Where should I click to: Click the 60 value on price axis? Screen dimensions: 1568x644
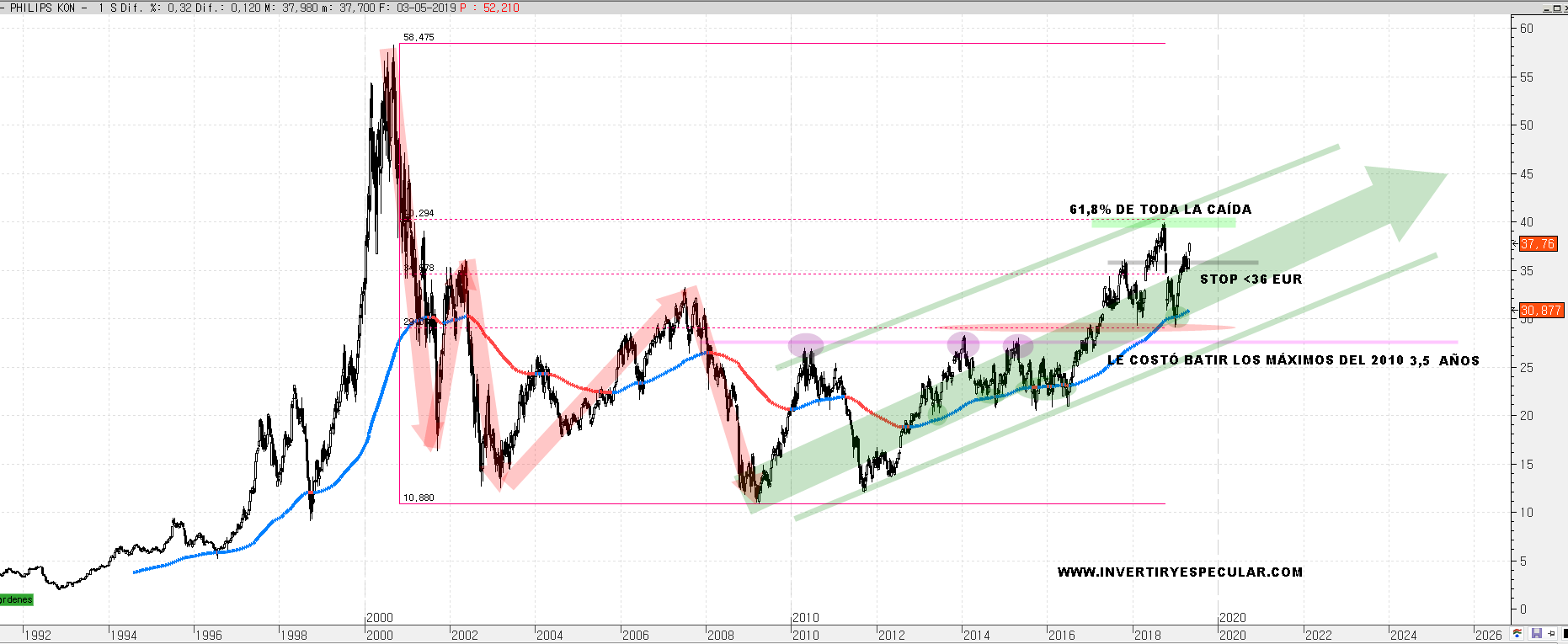click(x=1526, y=29)
